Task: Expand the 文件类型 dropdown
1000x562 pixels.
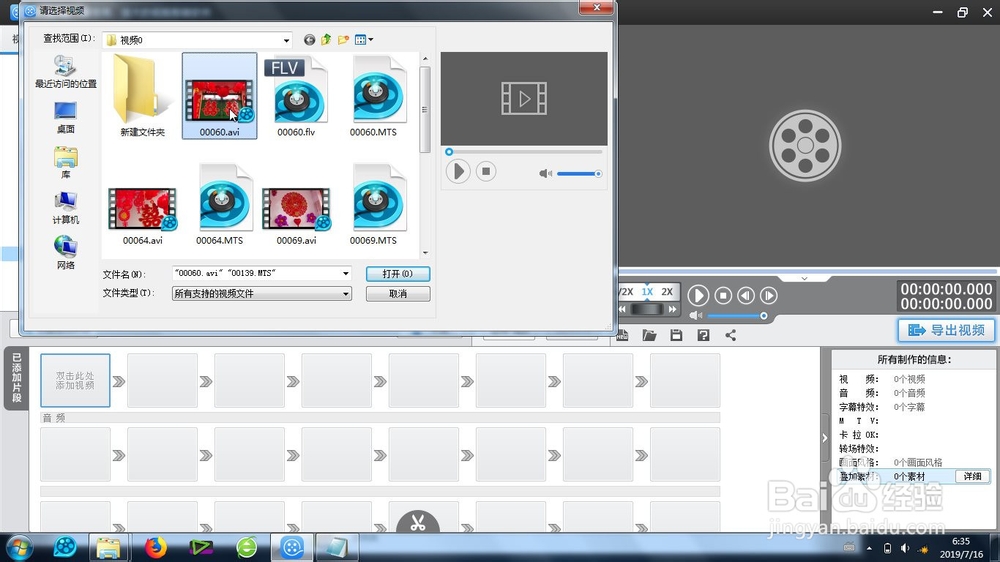Action: (346, 294)
